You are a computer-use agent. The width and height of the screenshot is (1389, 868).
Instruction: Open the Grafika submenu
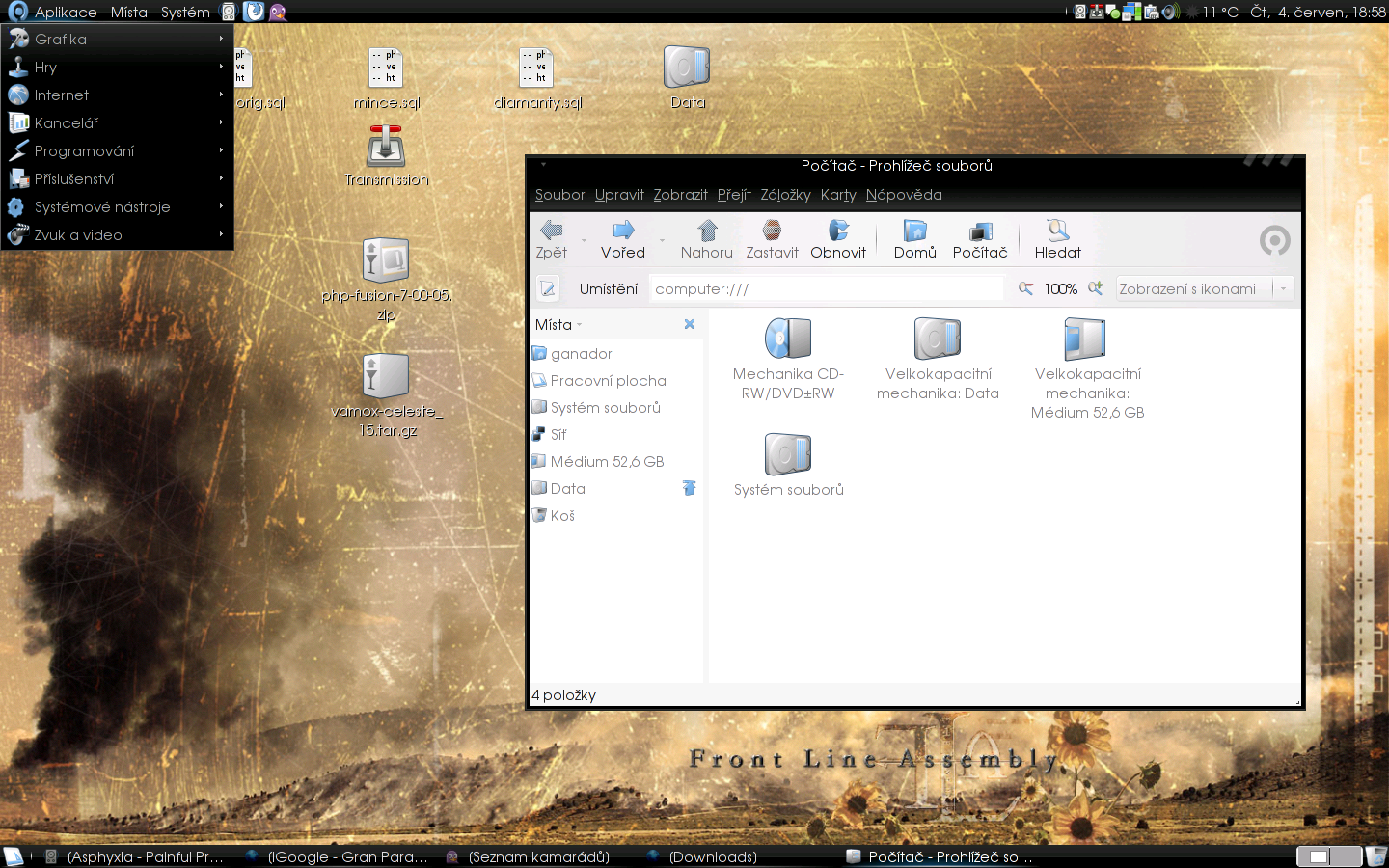click(x=118, y=40)
